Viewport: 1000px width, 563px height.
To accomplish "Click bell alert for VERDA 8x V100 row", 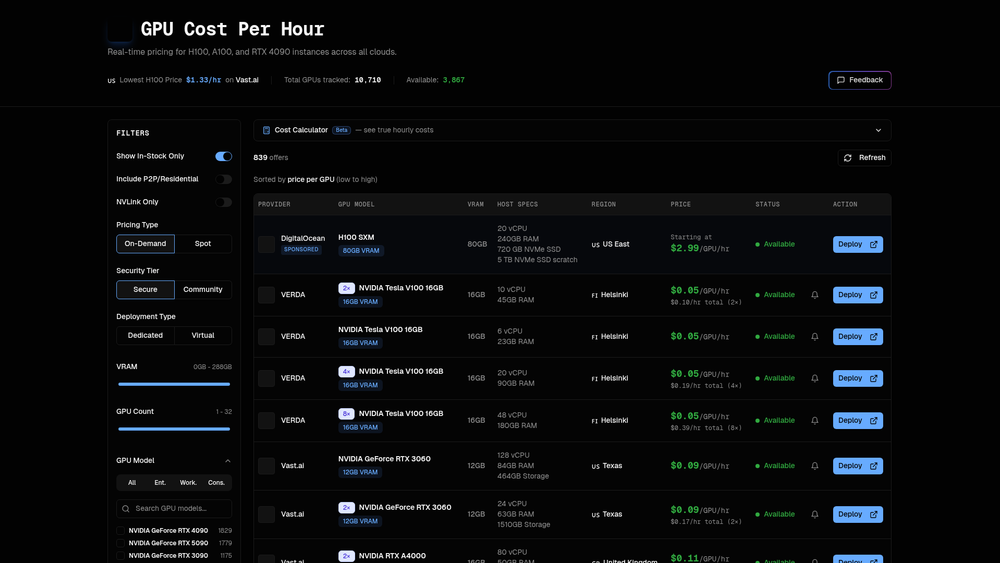I will point(814,421).
